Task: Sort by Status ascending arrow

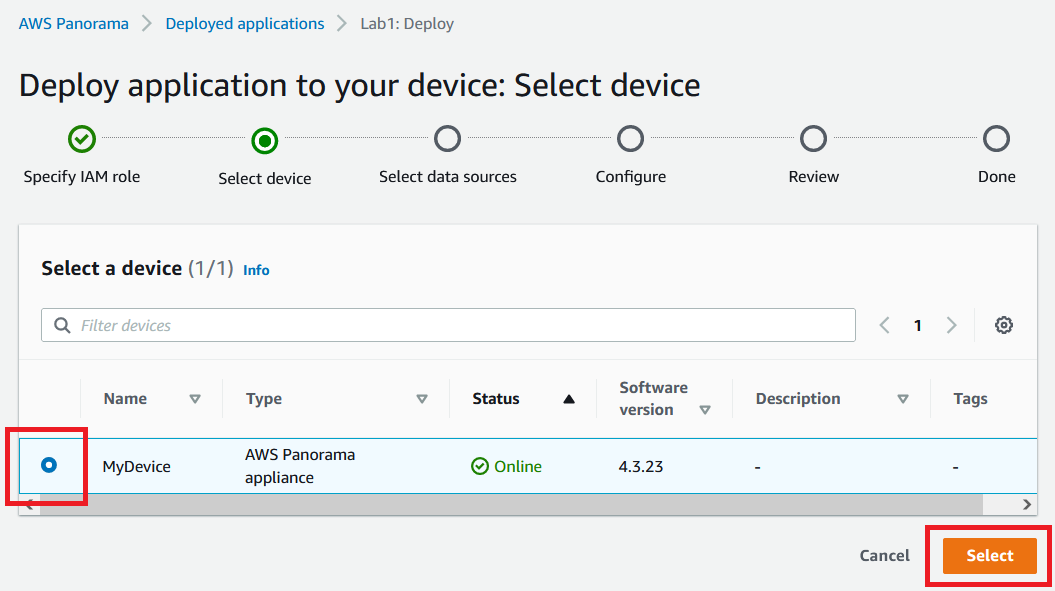Action: click(569, 399)
